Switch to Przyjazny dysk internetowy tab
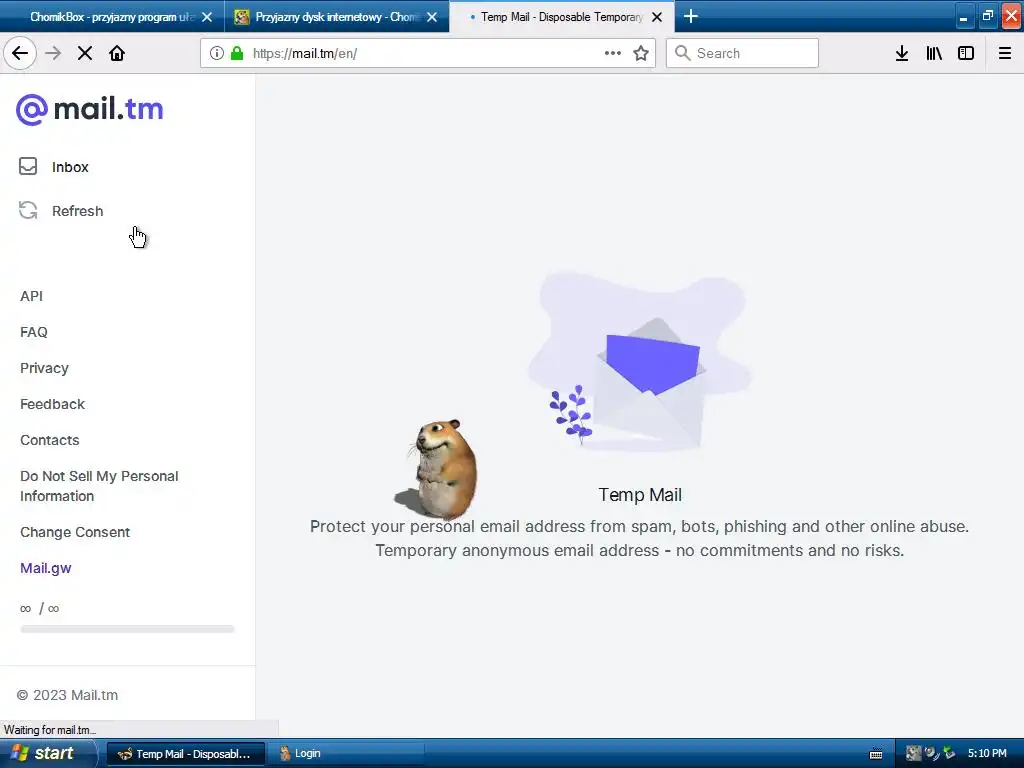The image size is (1024, 768). click(337, 17)
